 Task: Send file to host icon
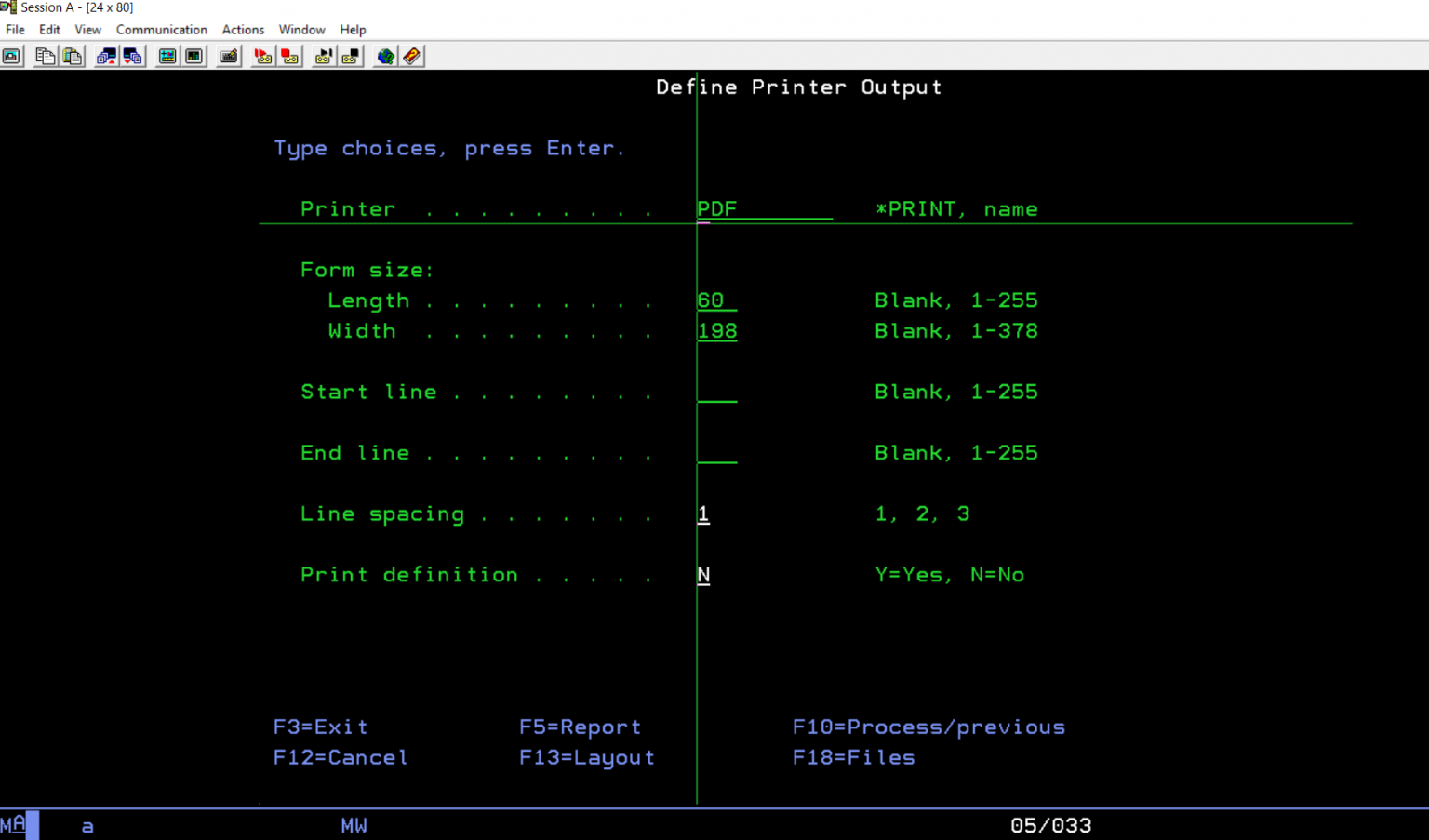[106, 56]
